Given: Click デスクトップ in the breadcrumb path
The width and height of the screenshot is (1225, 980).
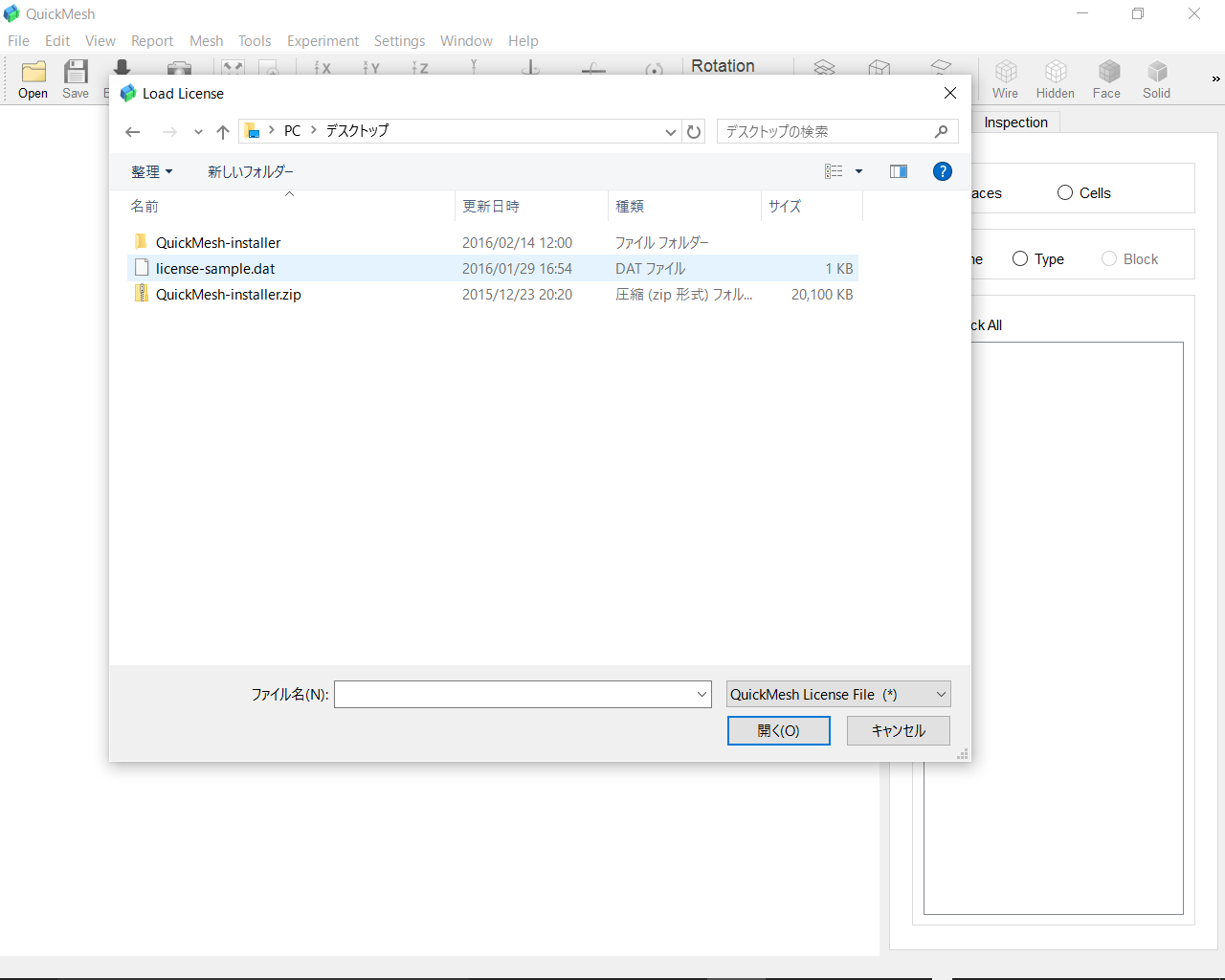Looking at the screenshot, I should coord(357,131).
